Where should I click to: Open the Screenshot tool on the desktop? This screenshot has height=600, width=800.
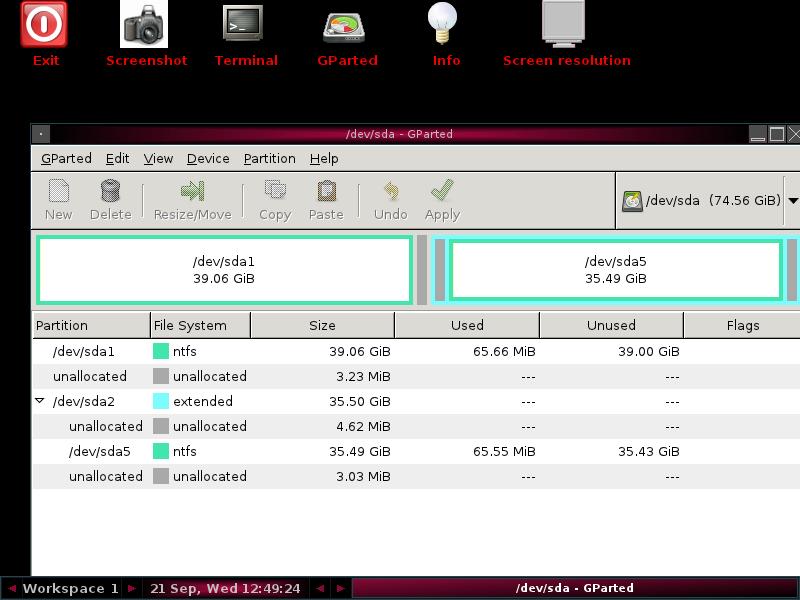coord(146,25)
